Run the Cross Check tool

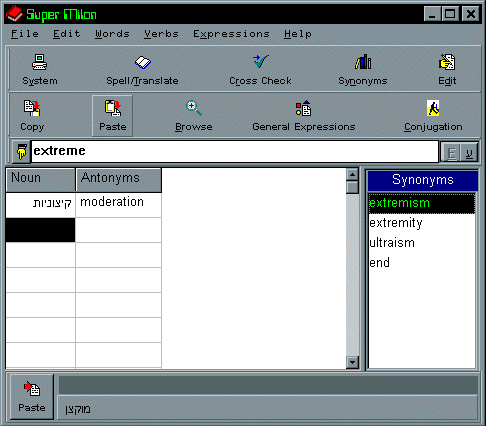coord(260,70)
